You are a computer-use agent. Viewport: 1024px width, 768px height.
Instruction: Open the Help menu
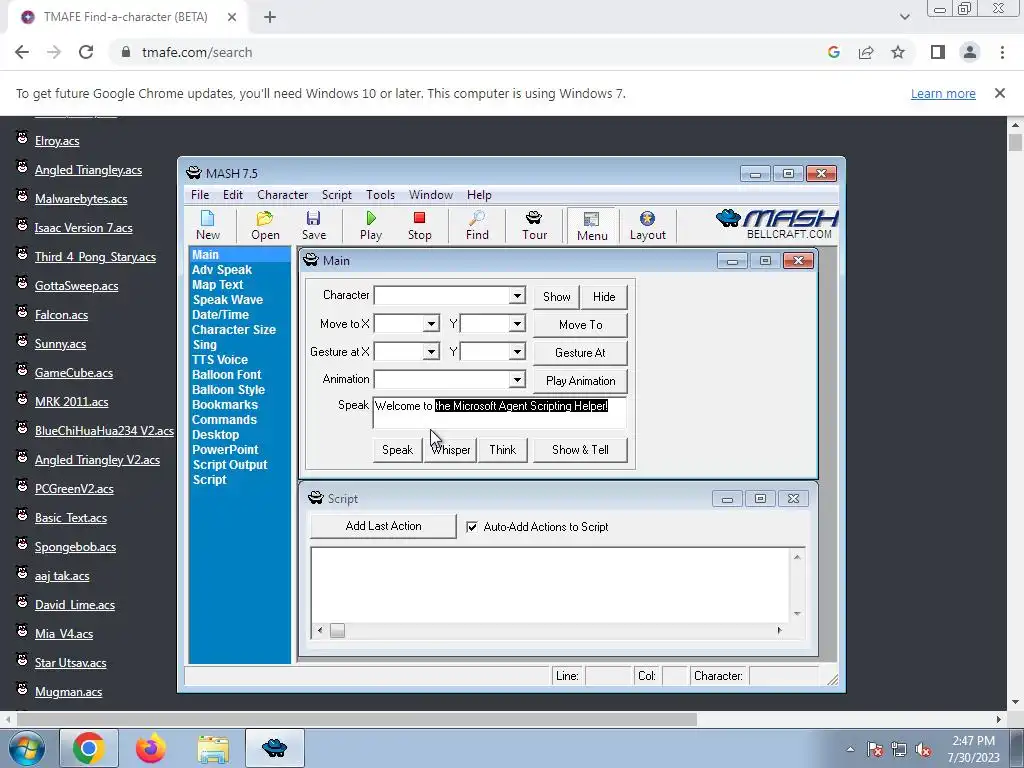coord(479,195)
